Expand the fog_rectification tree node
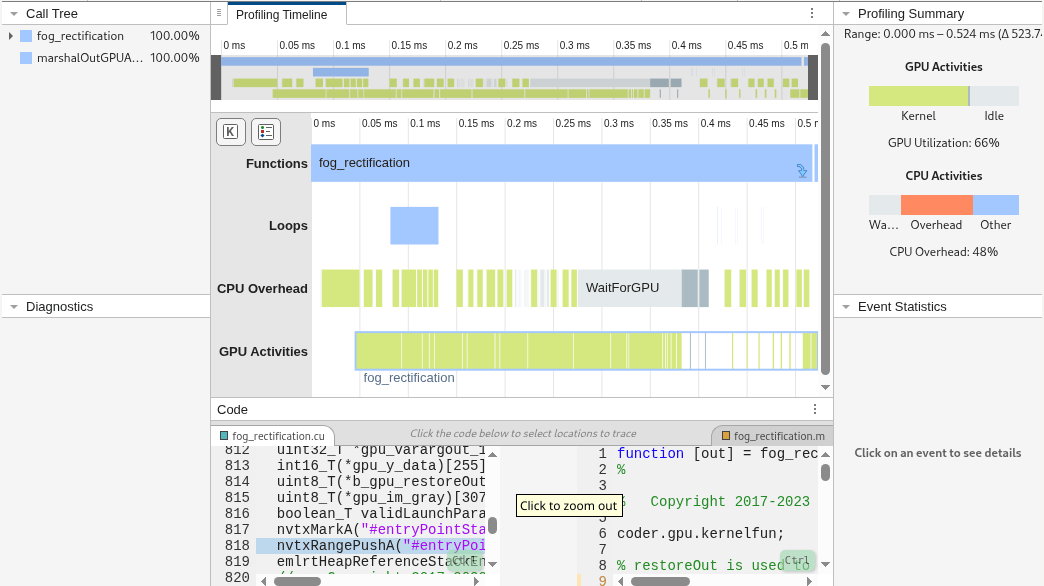Screen dimensions: 1044x586 coord(11,36)
